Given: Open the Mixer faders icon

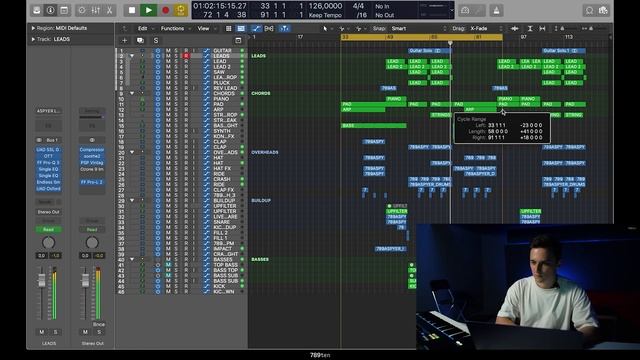Looking at the screenshot, I should coord(96,10).
